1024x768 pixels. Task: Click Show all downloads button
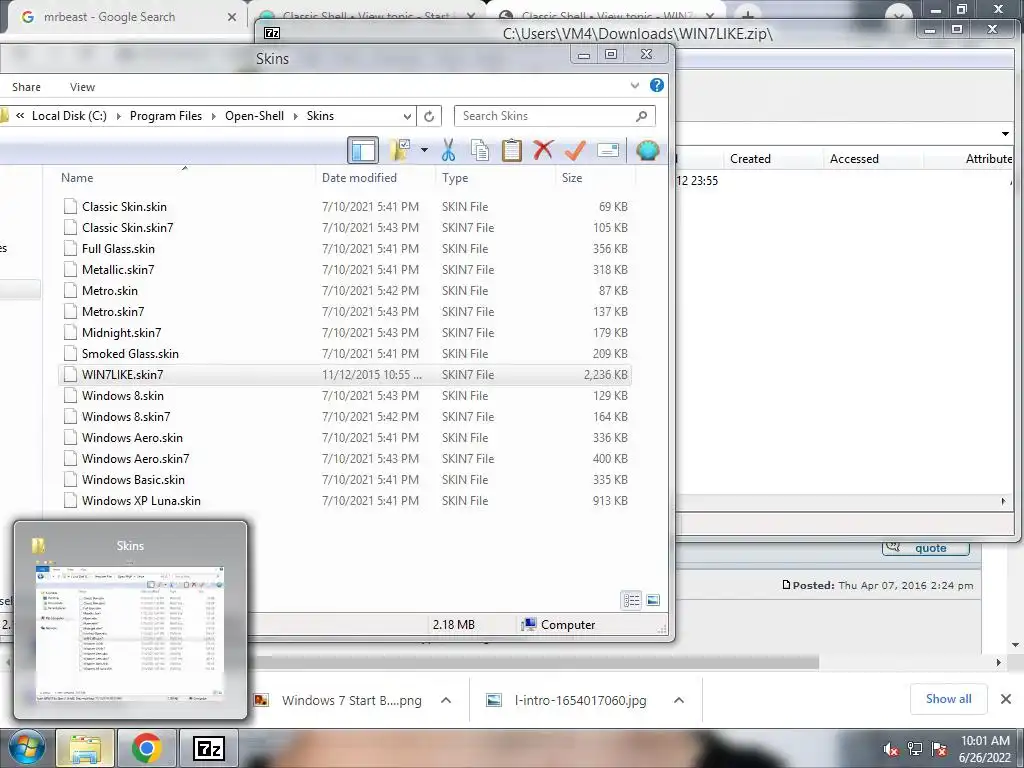coord(948,699)
